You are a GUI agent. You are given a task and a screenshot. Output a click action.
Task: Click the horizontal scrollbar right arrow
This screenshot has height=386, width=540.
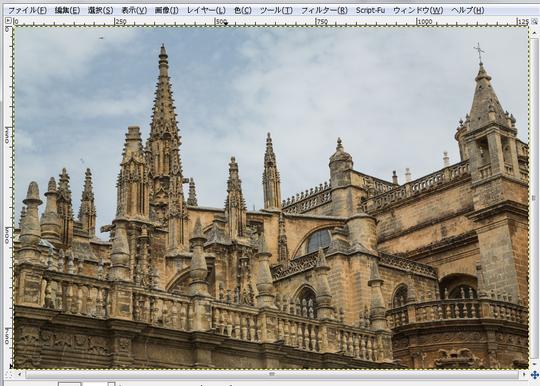[x=525, y=374]
